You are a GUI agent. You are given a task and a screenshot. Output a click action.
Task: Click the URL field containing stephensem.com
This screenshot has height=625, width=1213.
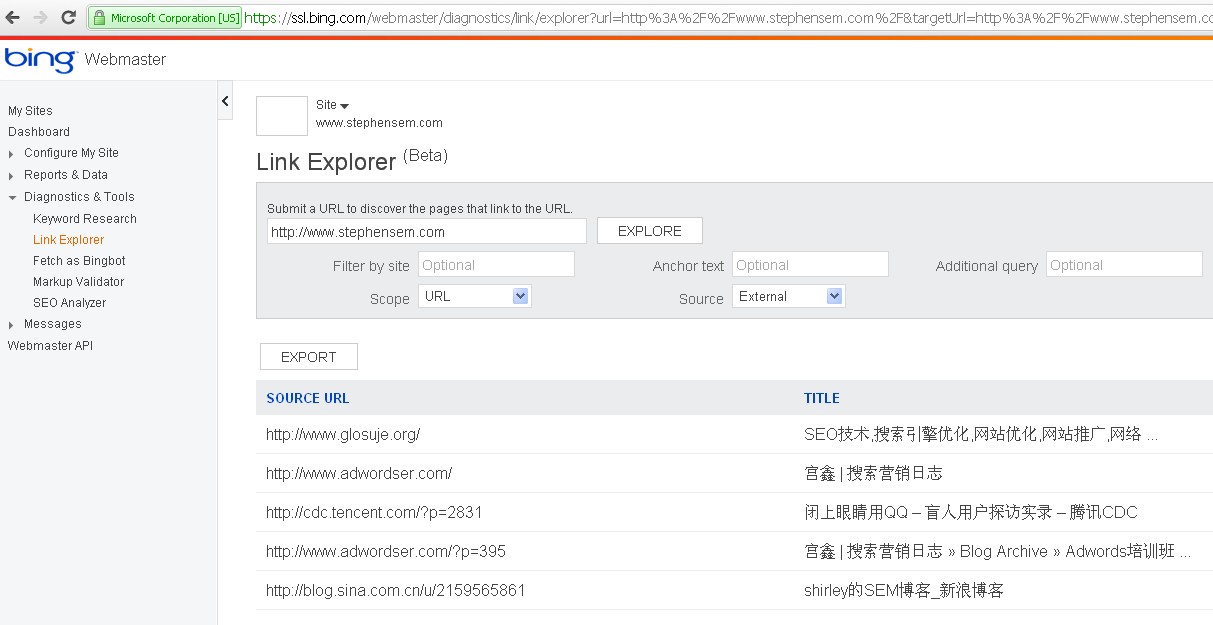tap(427, 231)
